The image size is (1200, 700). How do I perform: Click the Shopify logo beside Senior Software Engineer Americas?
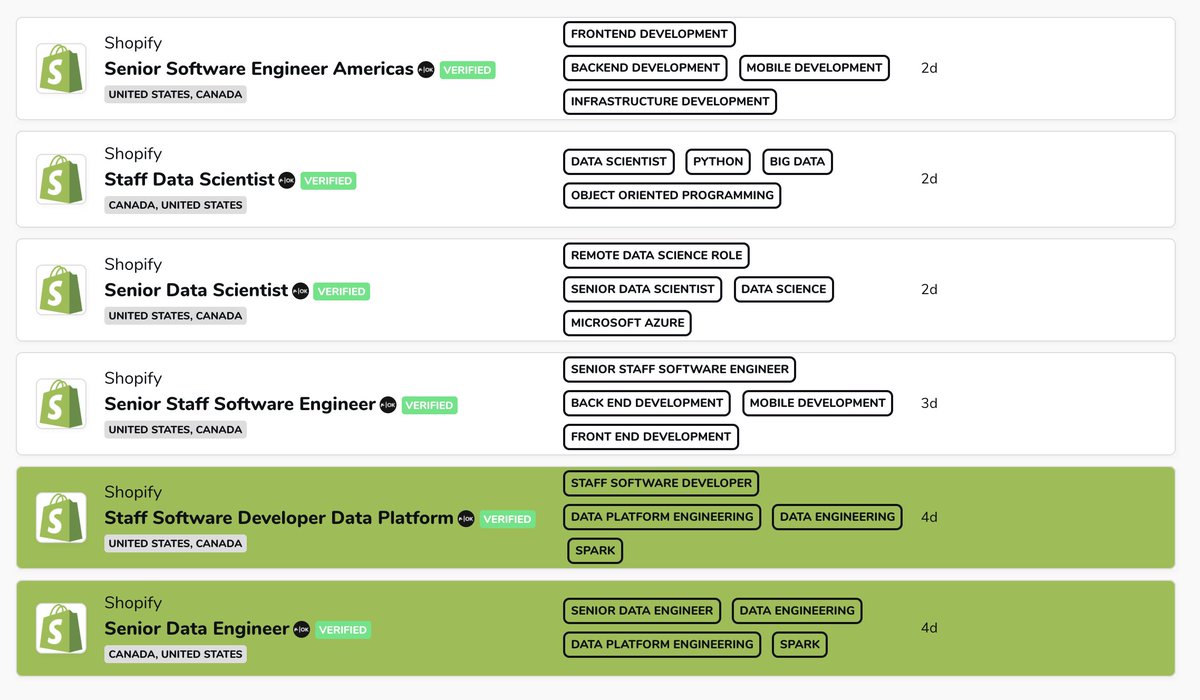tap(61, 69)
